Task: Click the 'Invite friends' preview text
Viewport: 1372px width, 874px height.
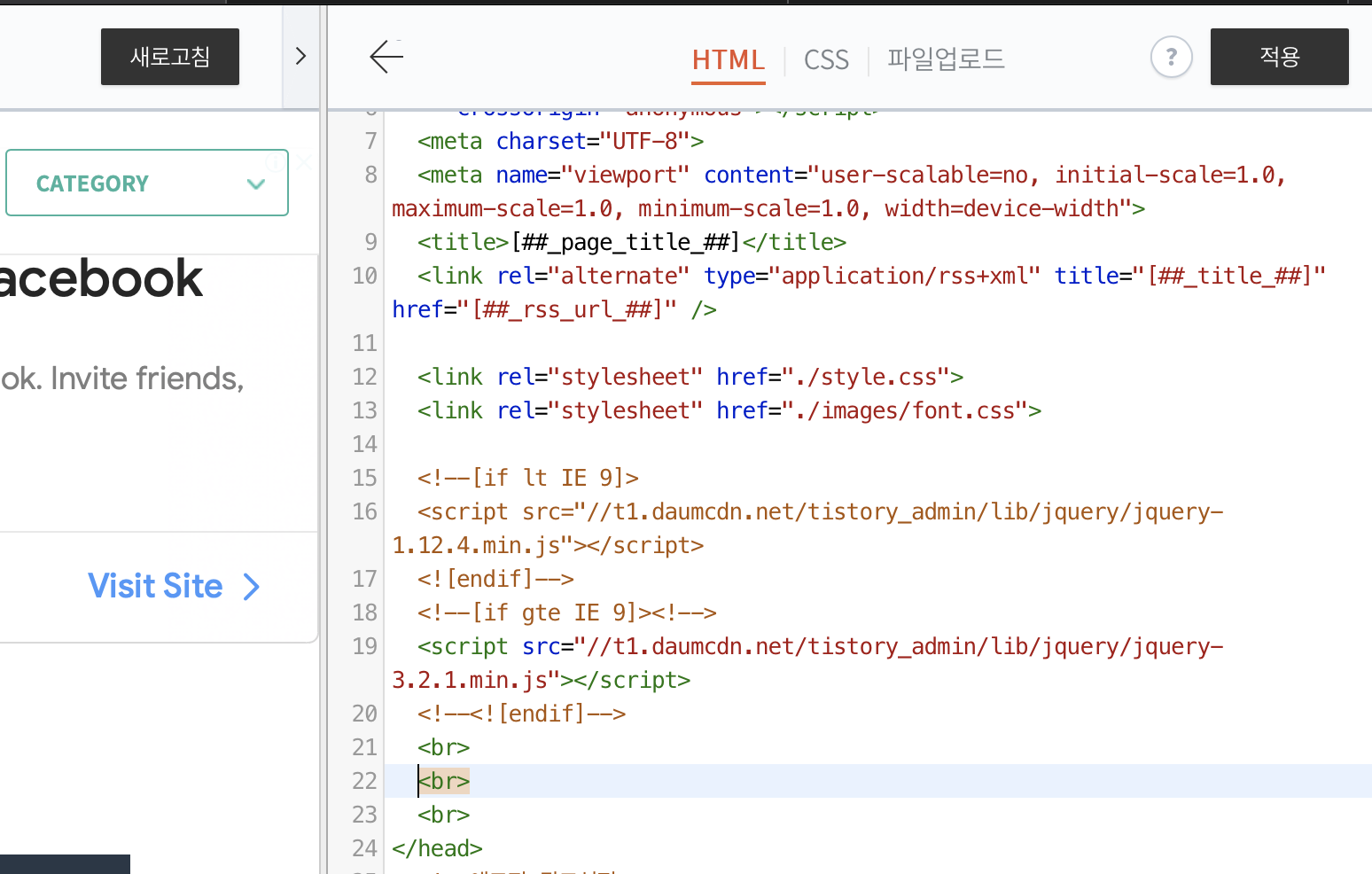Action: pos(122,378)
